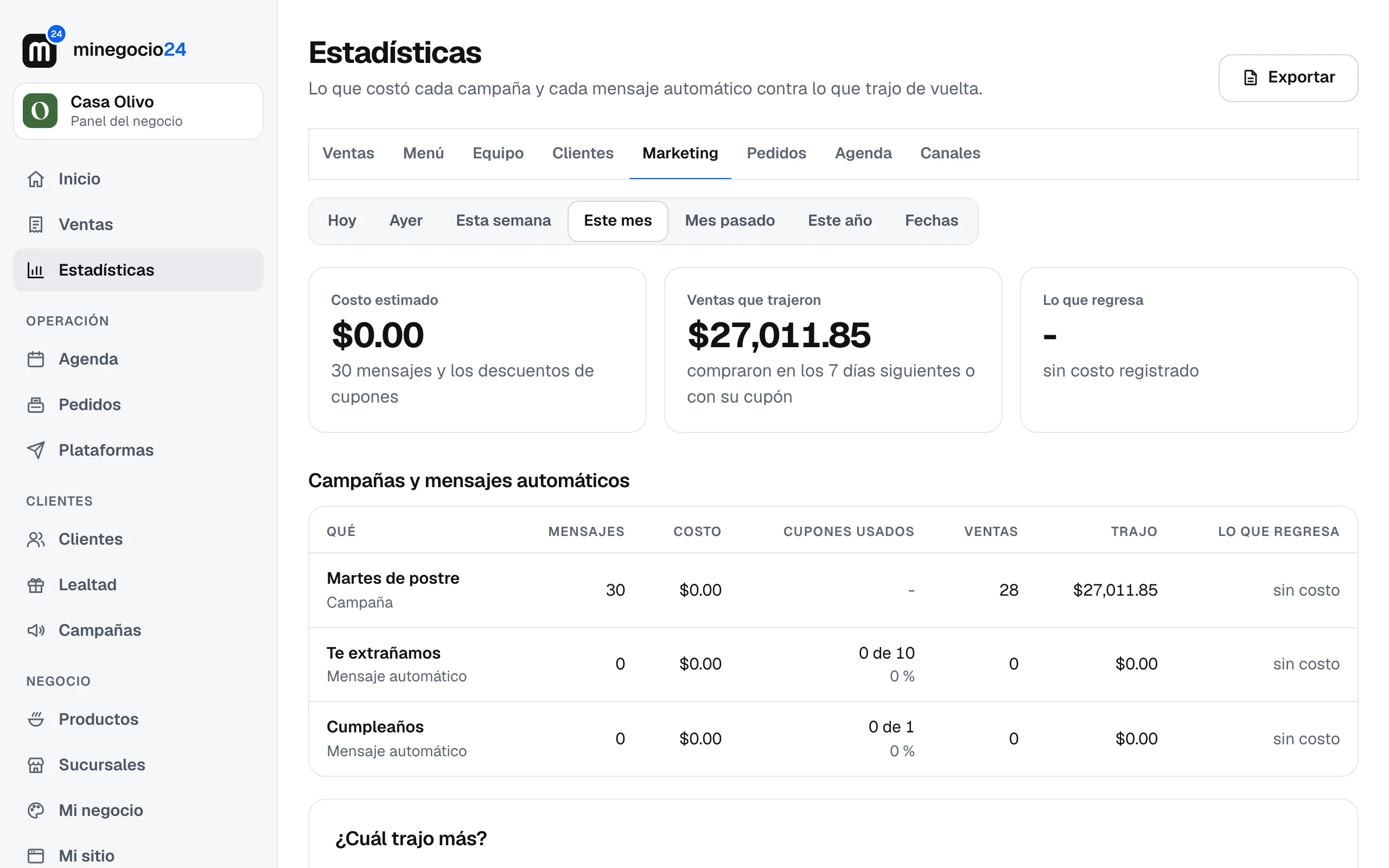This screenshot has height=868, width=1389.
Task: Click the Mi sitio window icon
Action: point(36,856)
